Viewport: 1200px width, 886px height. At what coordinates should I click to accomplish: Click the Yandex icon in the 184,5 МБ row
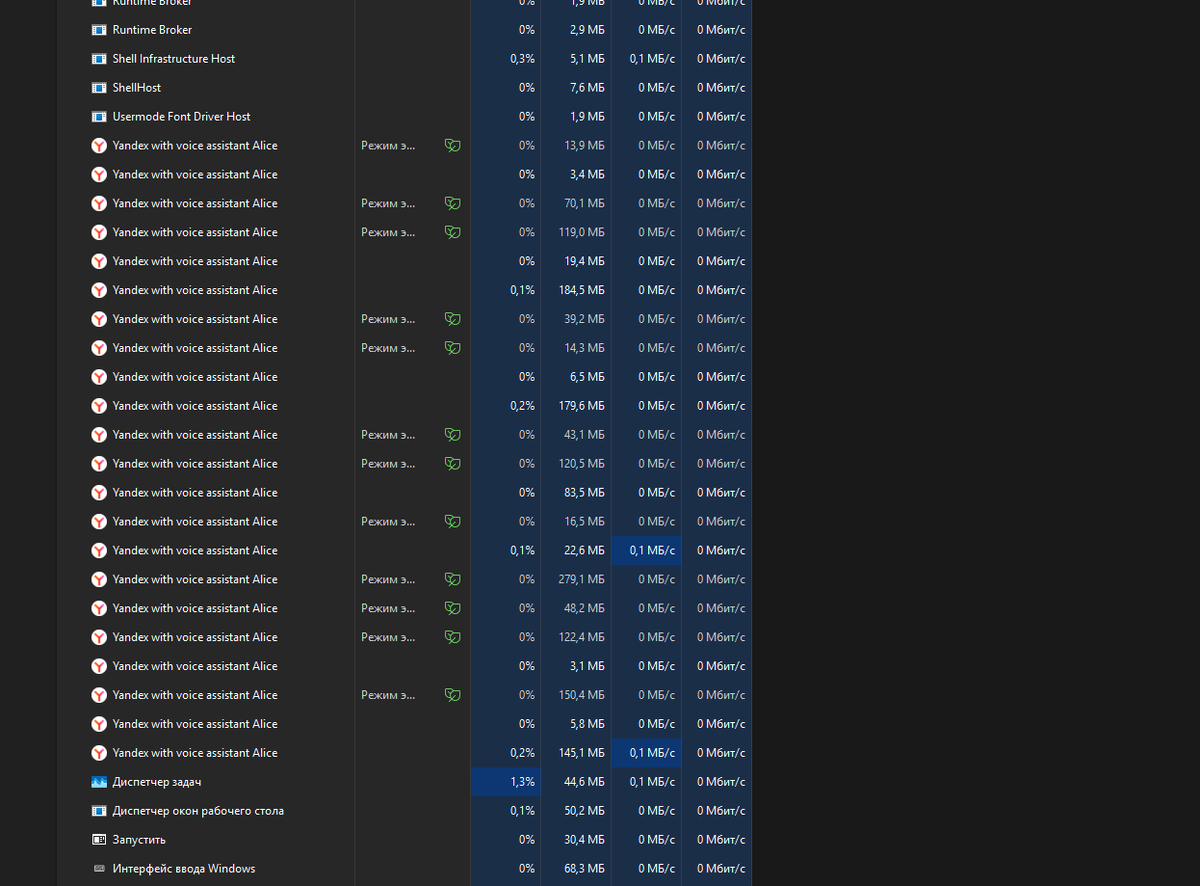tap(99, 290)
